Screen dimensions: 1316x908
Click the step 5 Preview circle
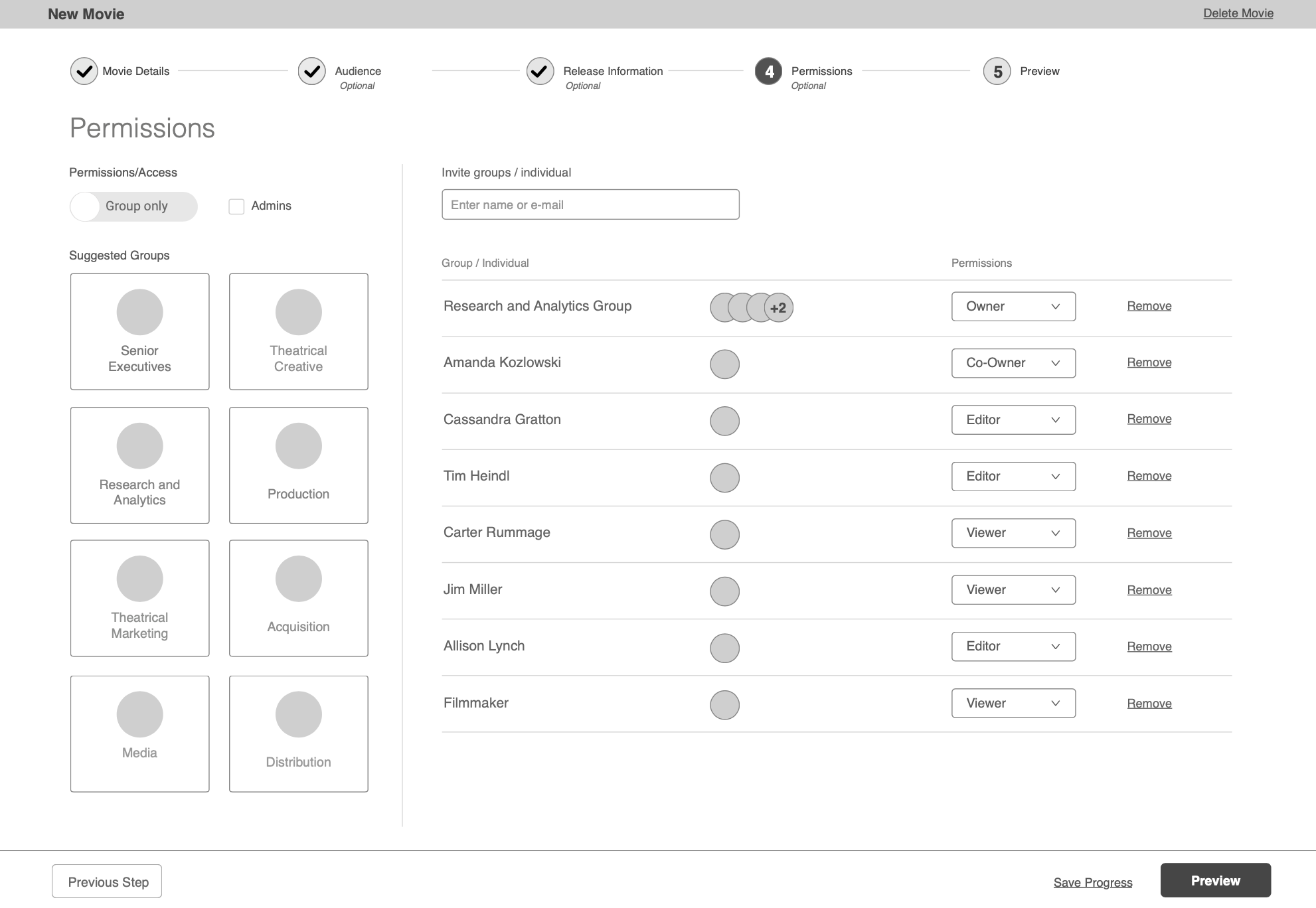997,71
